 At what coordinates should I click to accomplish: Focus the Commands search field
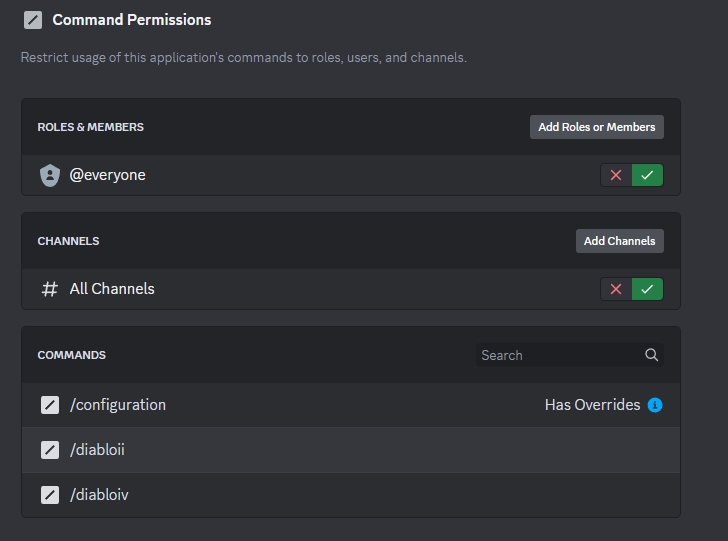click(558, 355)
